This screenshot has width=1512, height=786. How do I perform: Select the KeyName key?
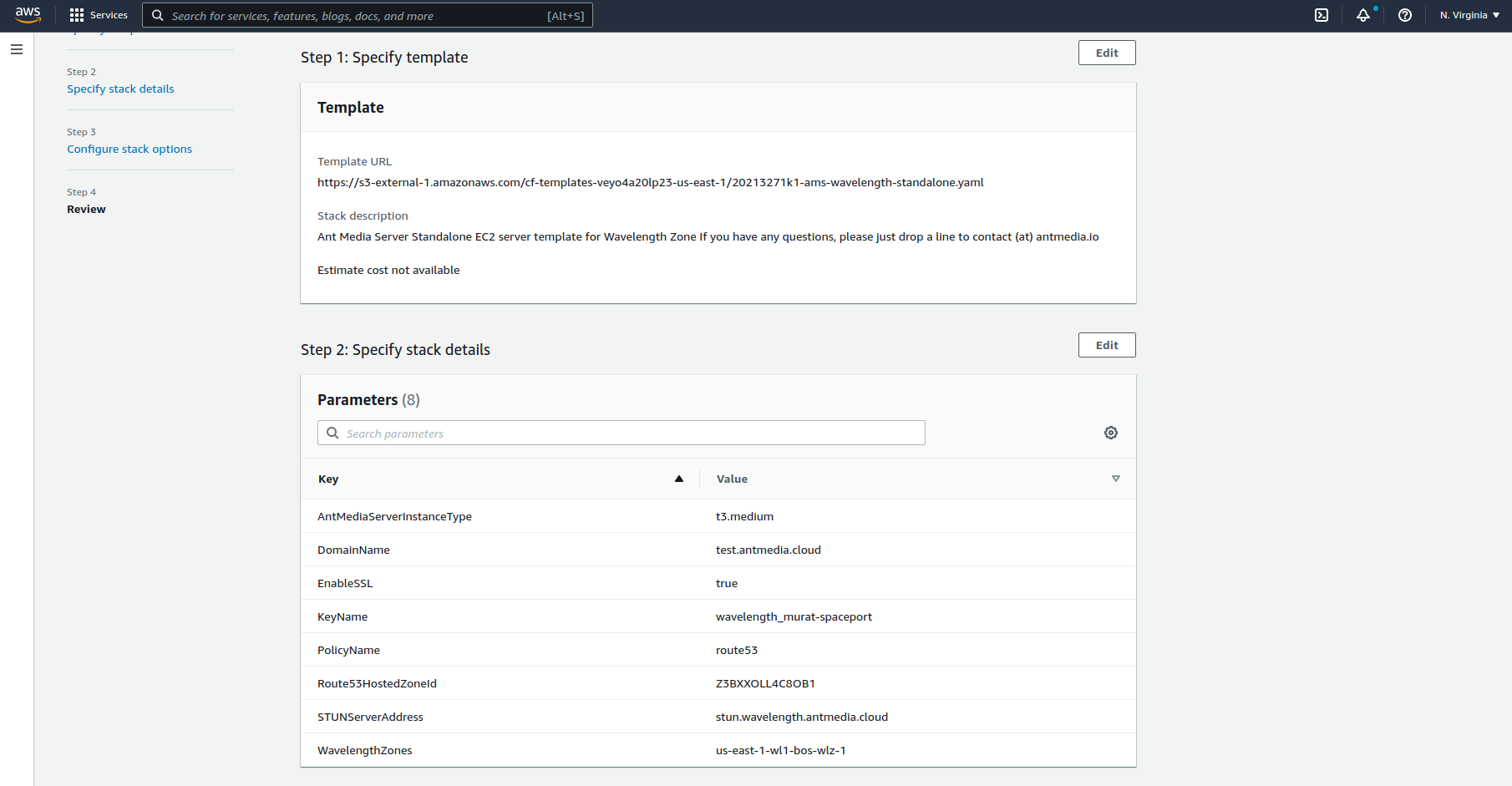[342, 616]
